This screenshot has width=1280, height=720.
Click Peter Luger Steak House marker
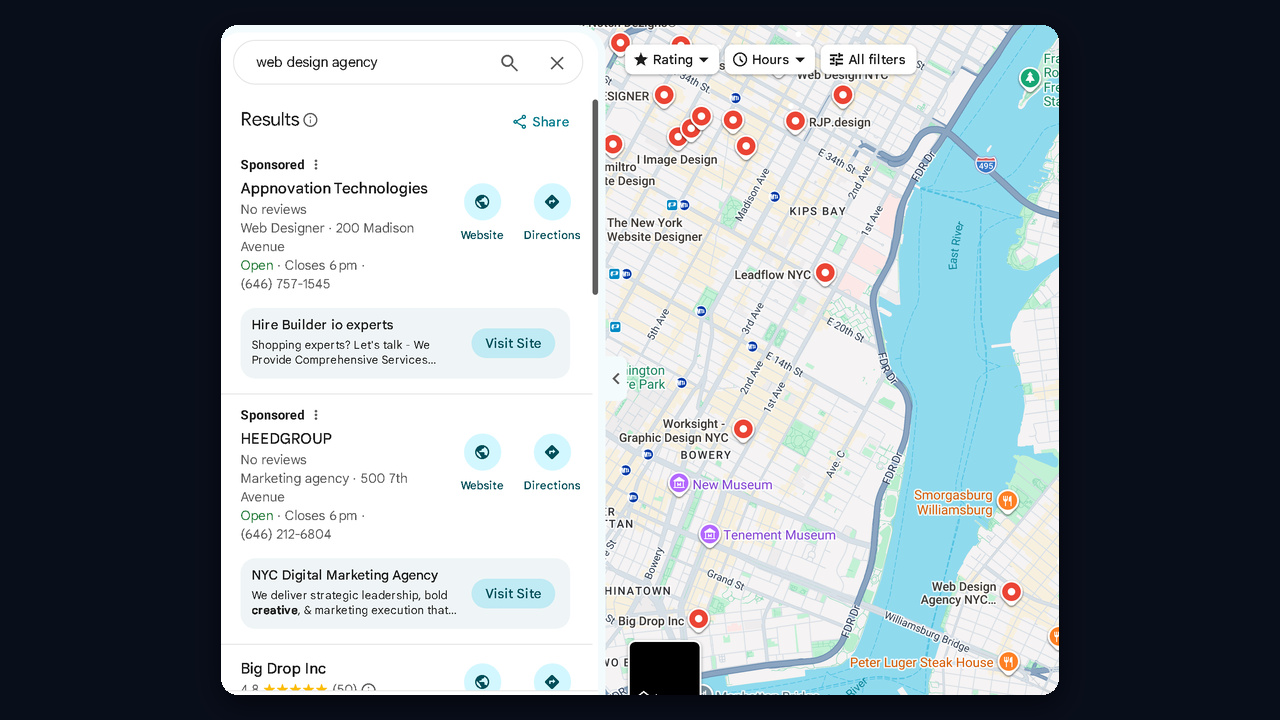pyautogui.click(x=1009, y=661)
